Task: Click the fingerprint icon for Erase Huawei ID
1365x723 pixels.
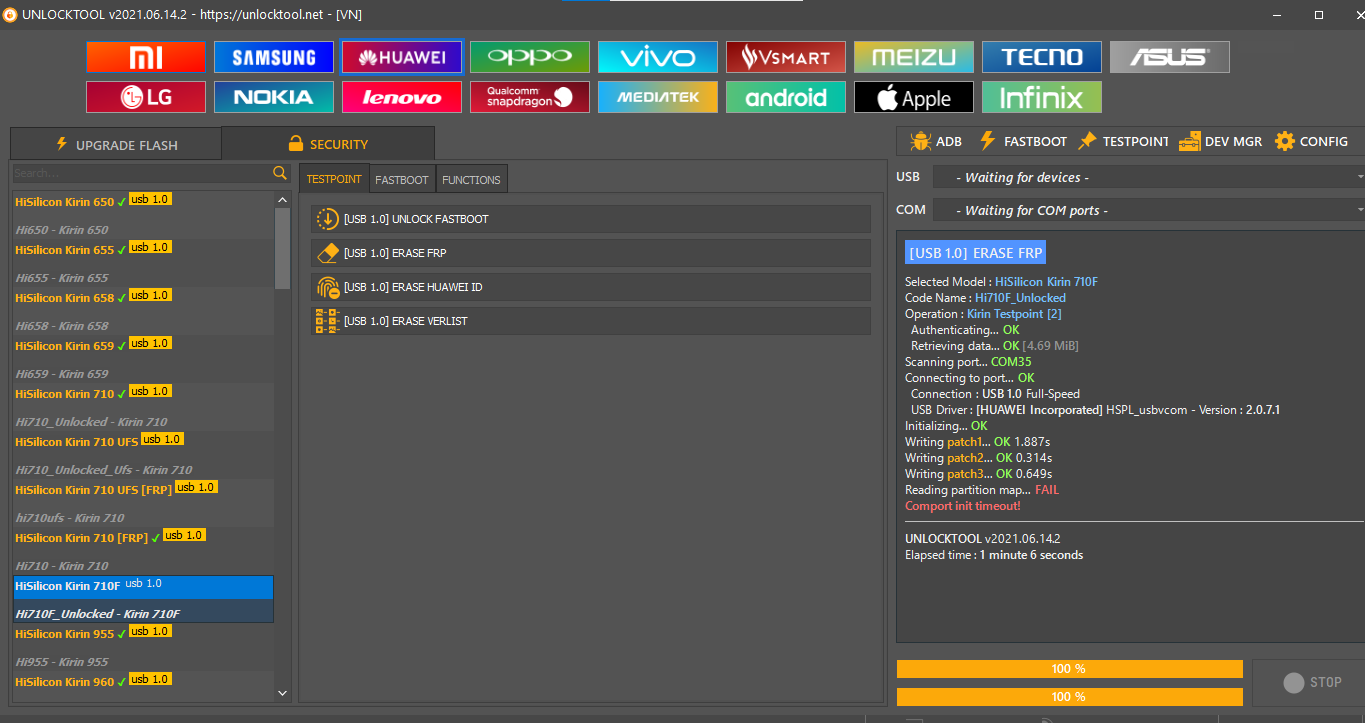Action: (x=327, y=287)
